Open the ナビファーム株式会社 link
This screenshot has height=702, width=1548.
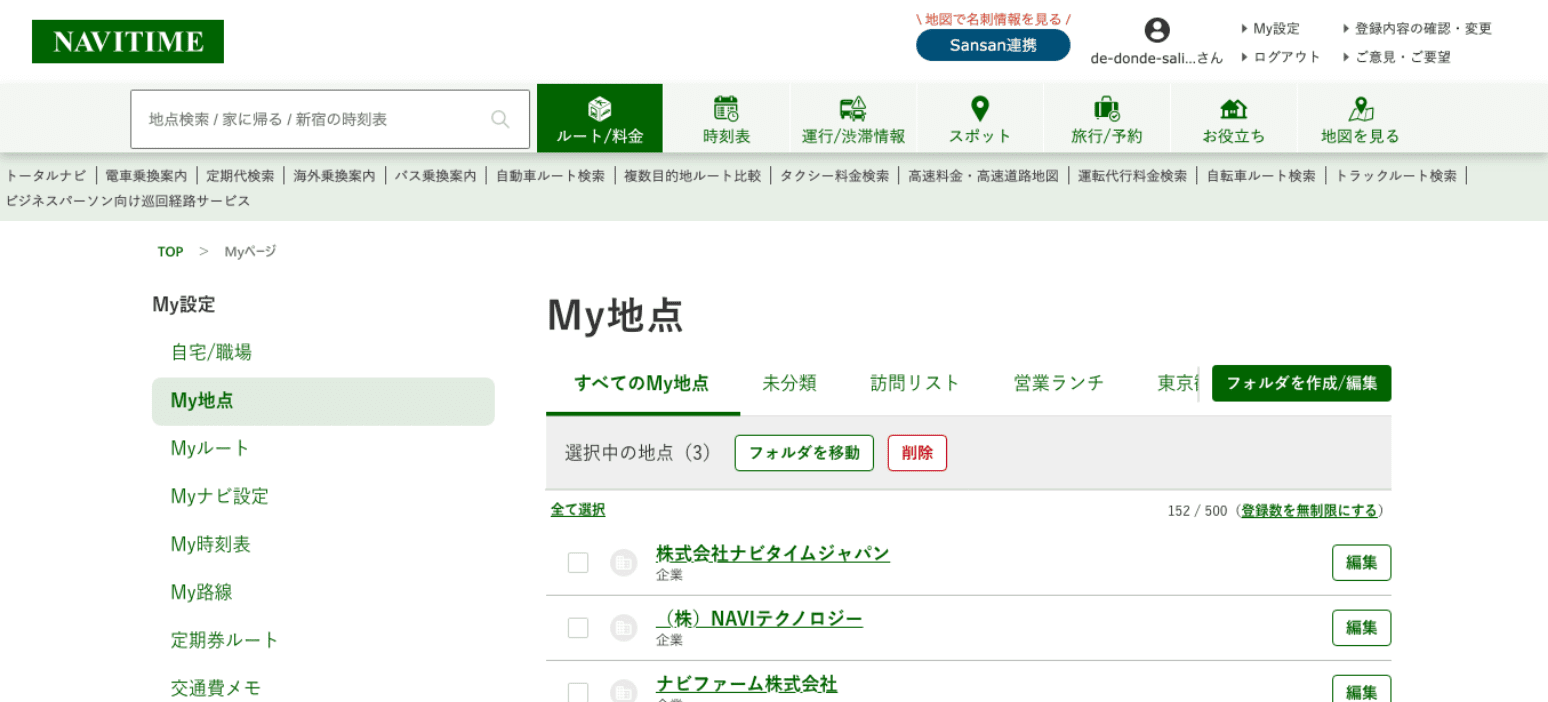[x=746, y=684]
